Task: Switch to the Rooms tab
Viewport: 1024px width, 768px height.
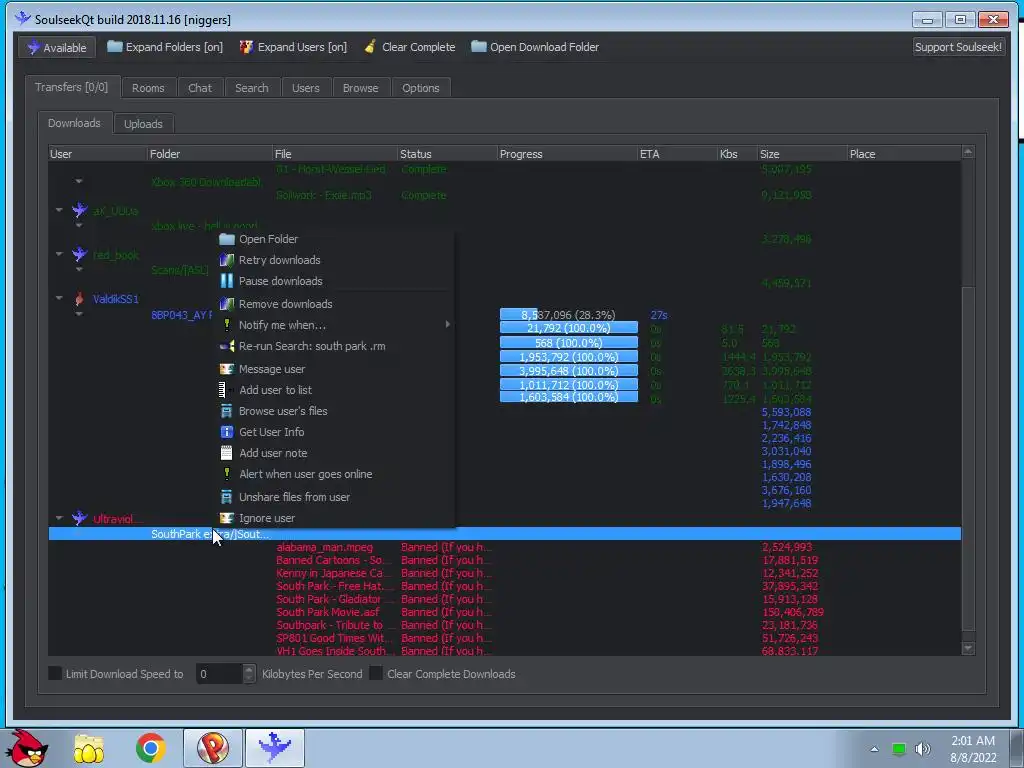Action: click(148, 88)
